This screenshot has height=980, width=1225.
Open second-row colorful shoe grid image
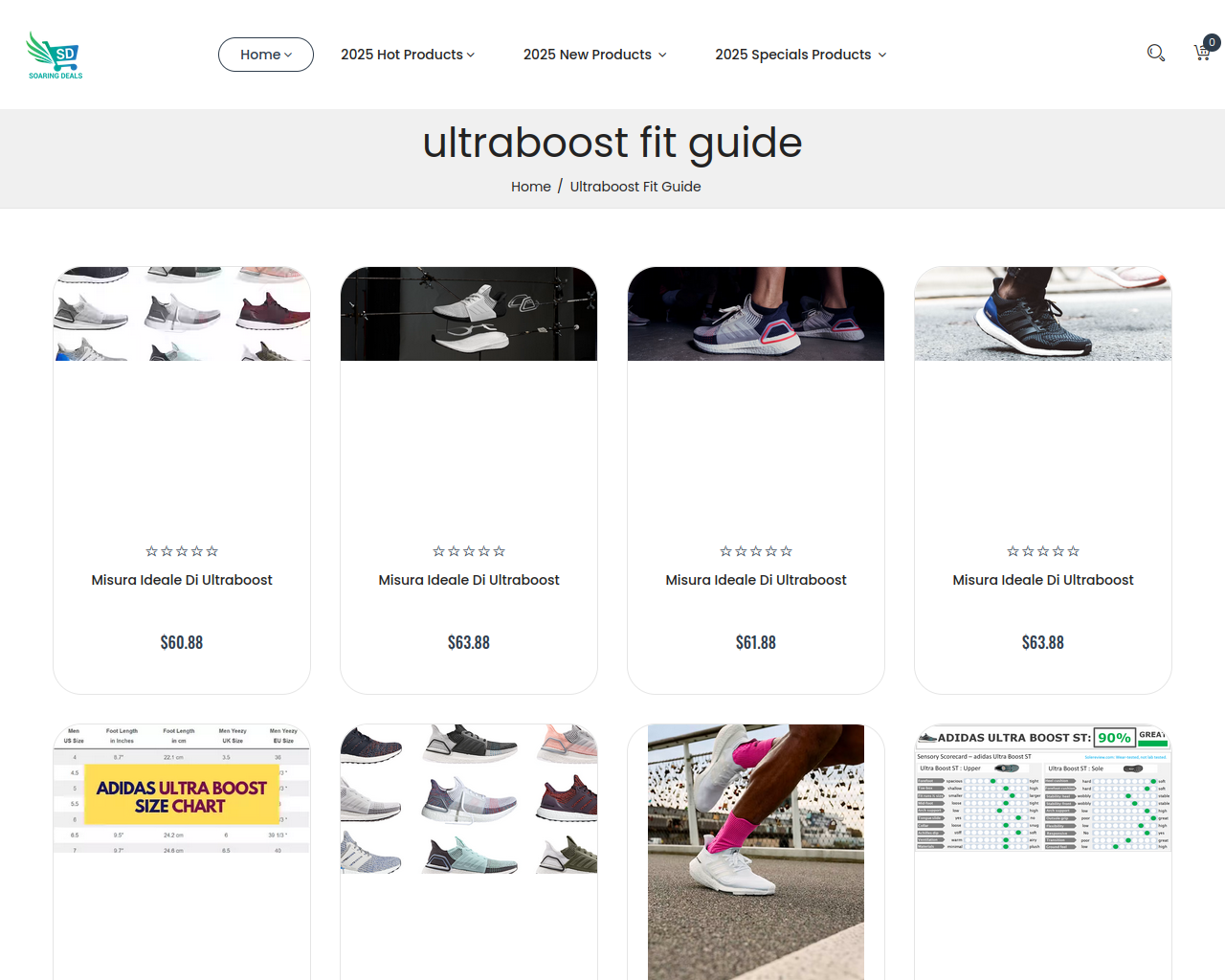click(469, 799)
